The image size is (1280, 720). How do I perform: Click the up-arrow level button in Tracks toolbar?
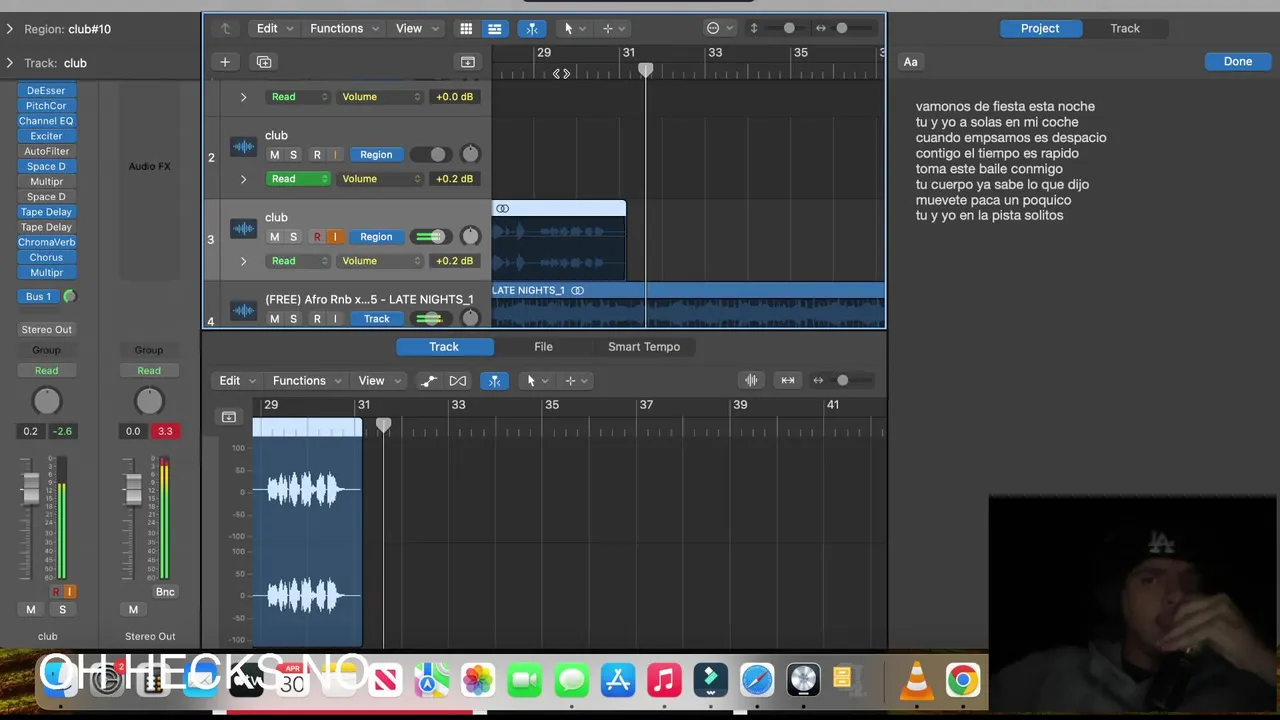point(225,28)
